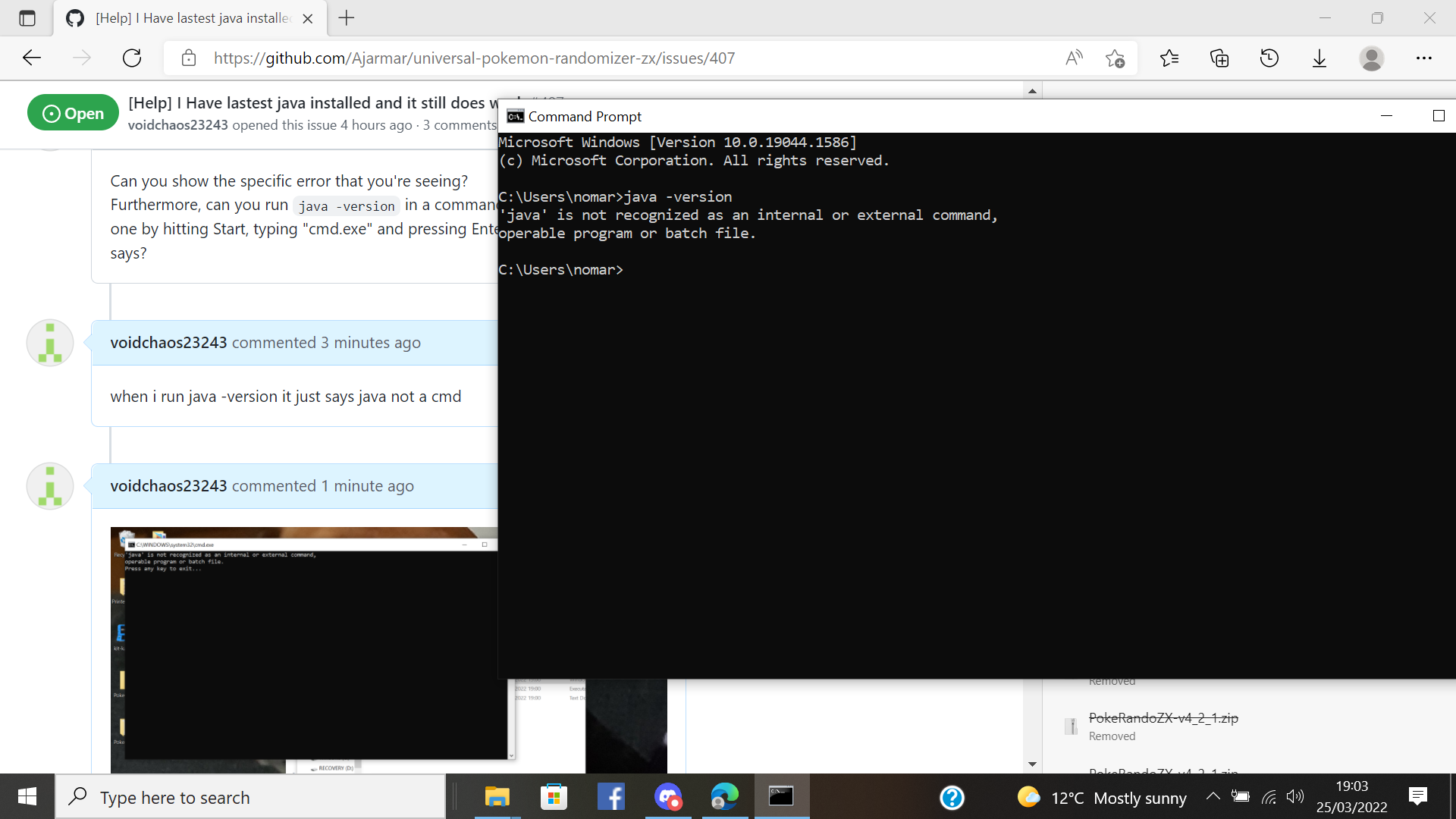The height and width of the screenshot is (819, 1456).
Task: Reload the GitHub issue page
Action: (x=132, y=58)
